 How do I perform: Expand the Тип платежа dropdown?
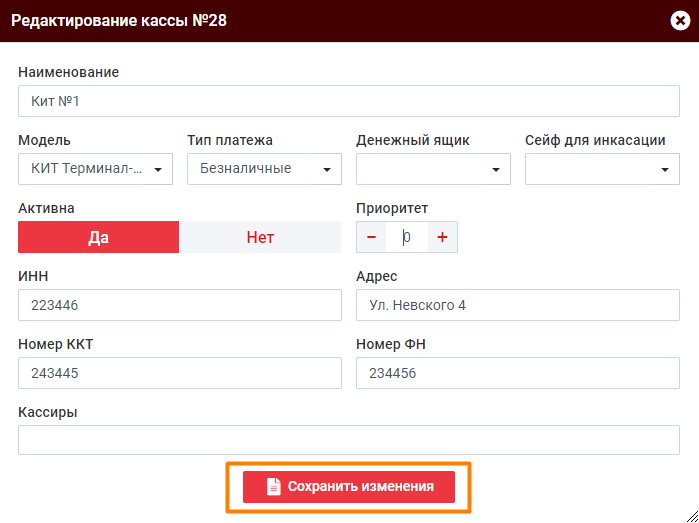coord(264,169)
